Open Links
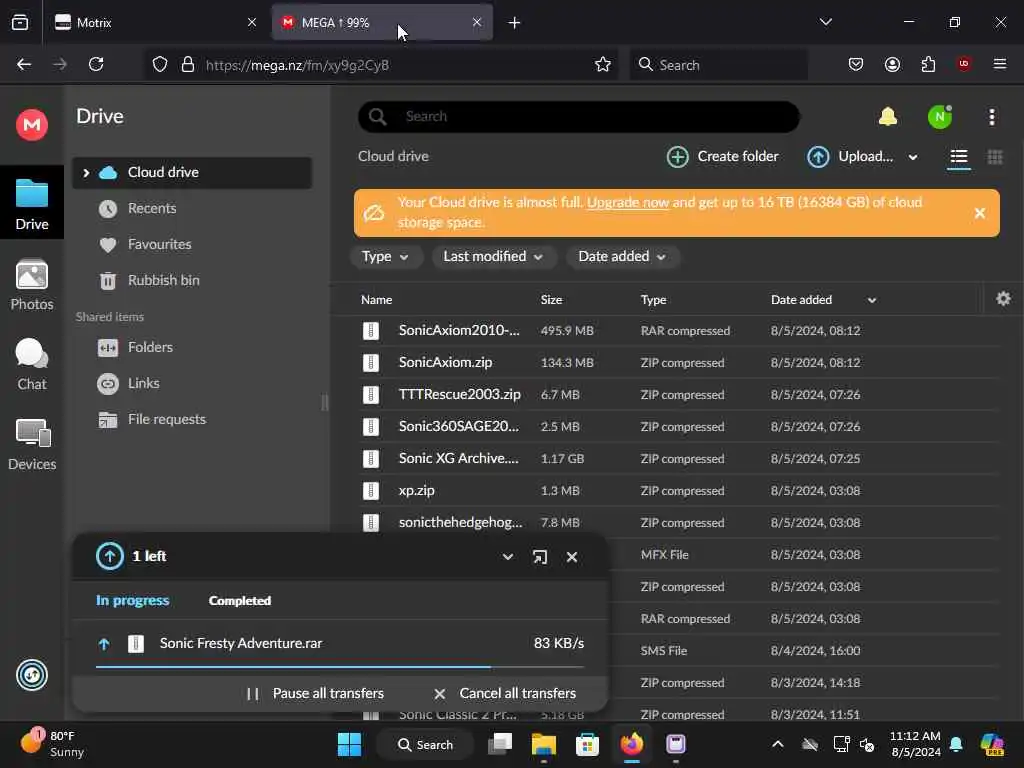The width and height of the screenshot is (1024, 768). tap(143, 383)
